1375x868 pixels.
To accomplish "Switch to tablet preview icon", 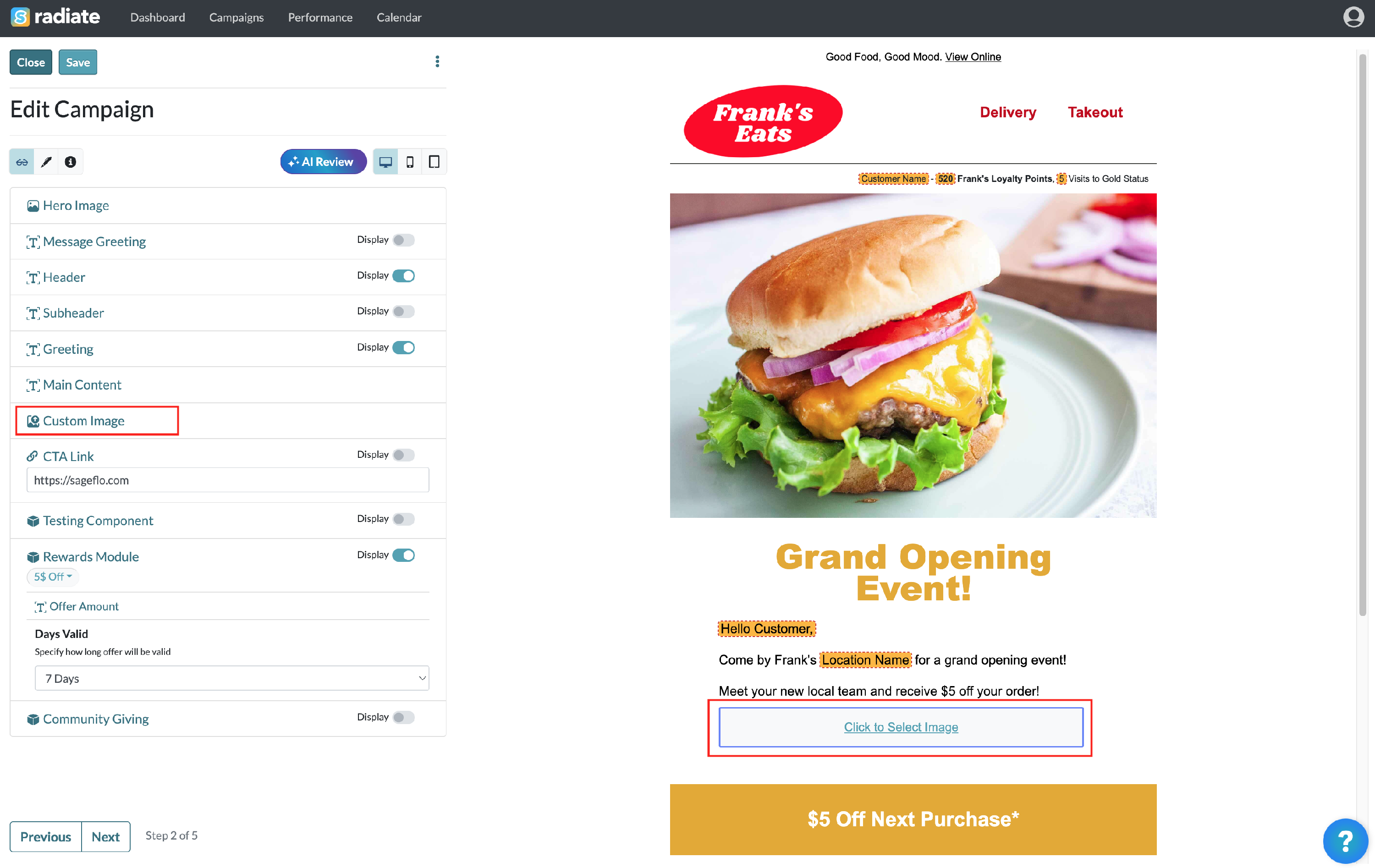I will tap(434, 162).
